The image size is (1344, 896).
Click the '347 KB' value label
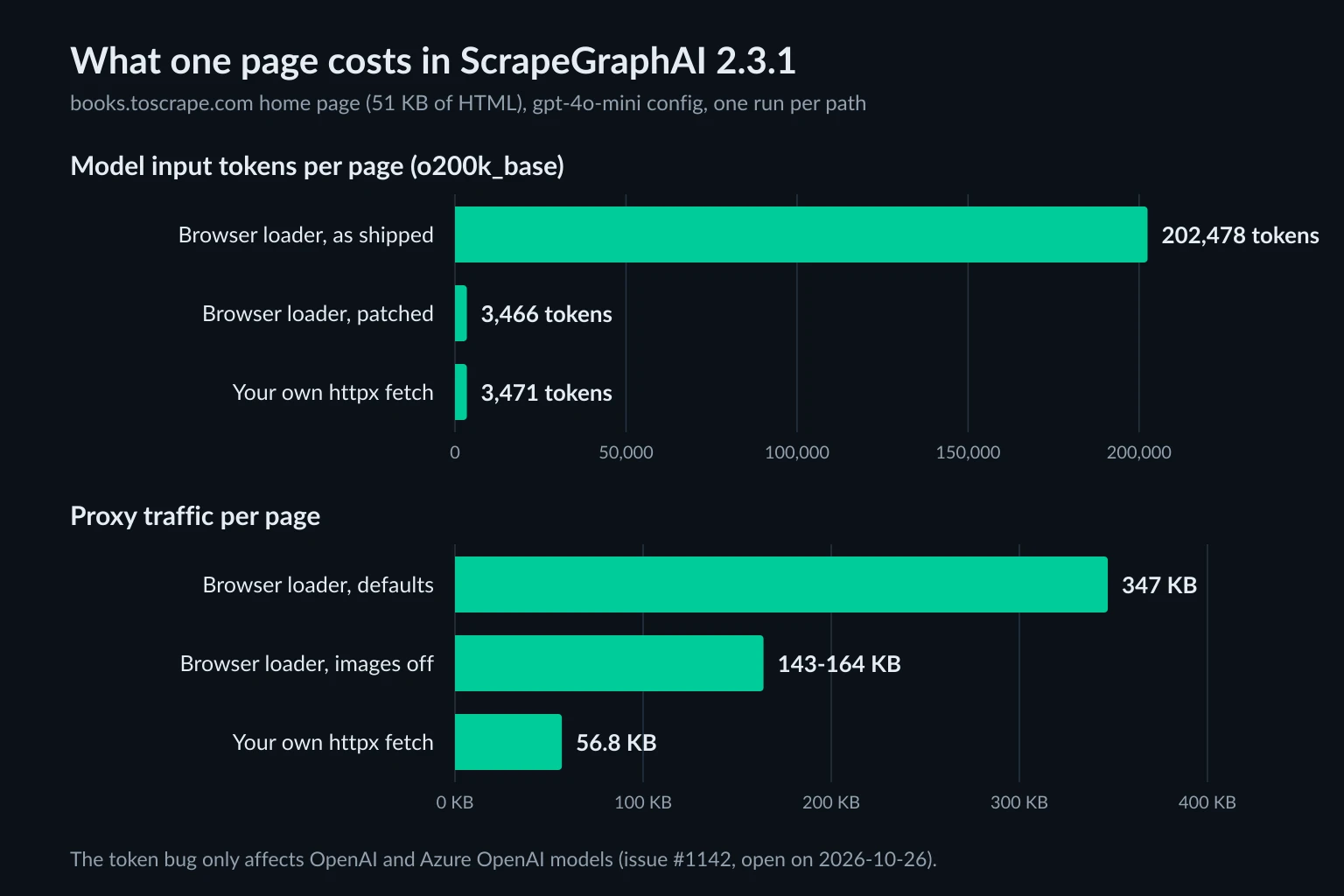point(1159,585)
